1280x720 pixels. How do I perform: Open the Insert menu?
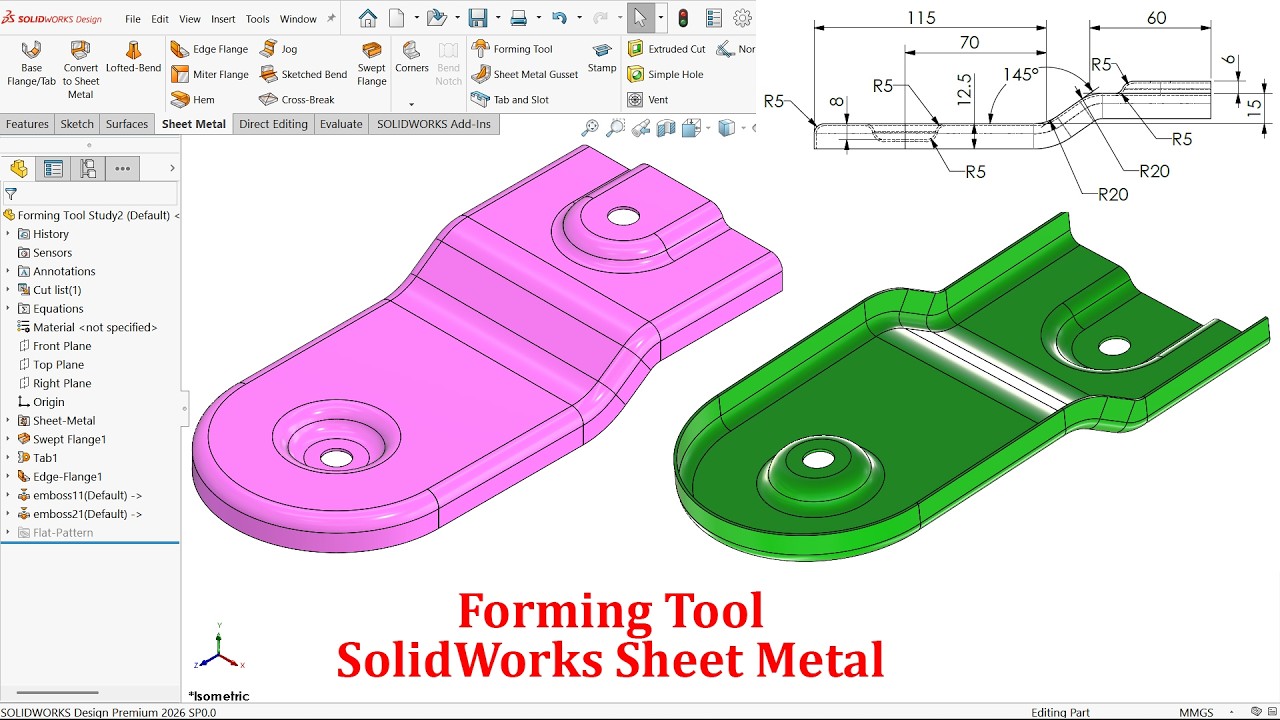coord(223,19)
